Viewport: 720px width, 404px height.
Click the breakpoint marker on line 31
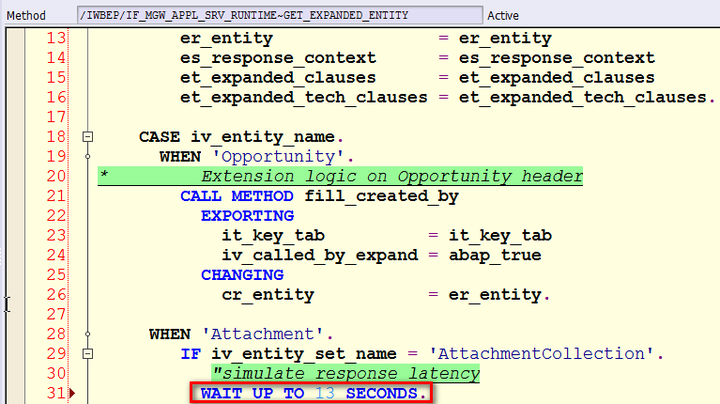coord(72,393)
